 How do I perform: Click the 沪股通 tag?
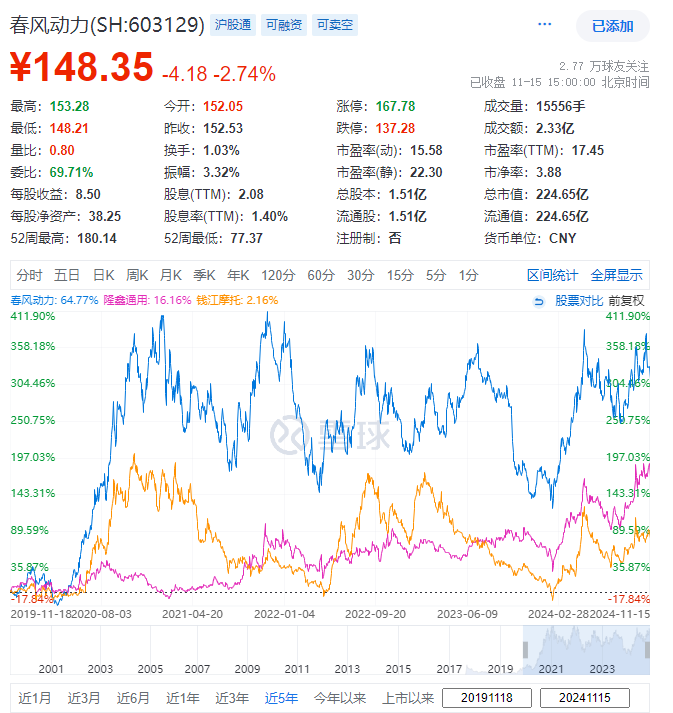[x=233, y=25]
